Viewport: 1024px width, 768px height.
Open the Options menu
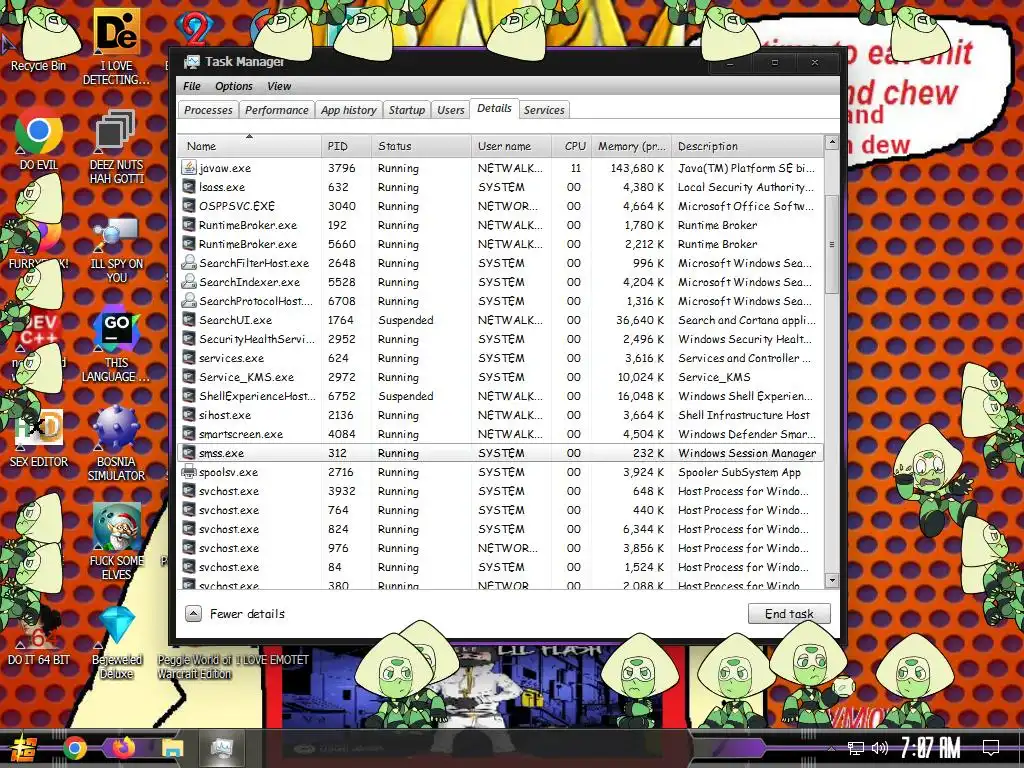click(234, 86)
